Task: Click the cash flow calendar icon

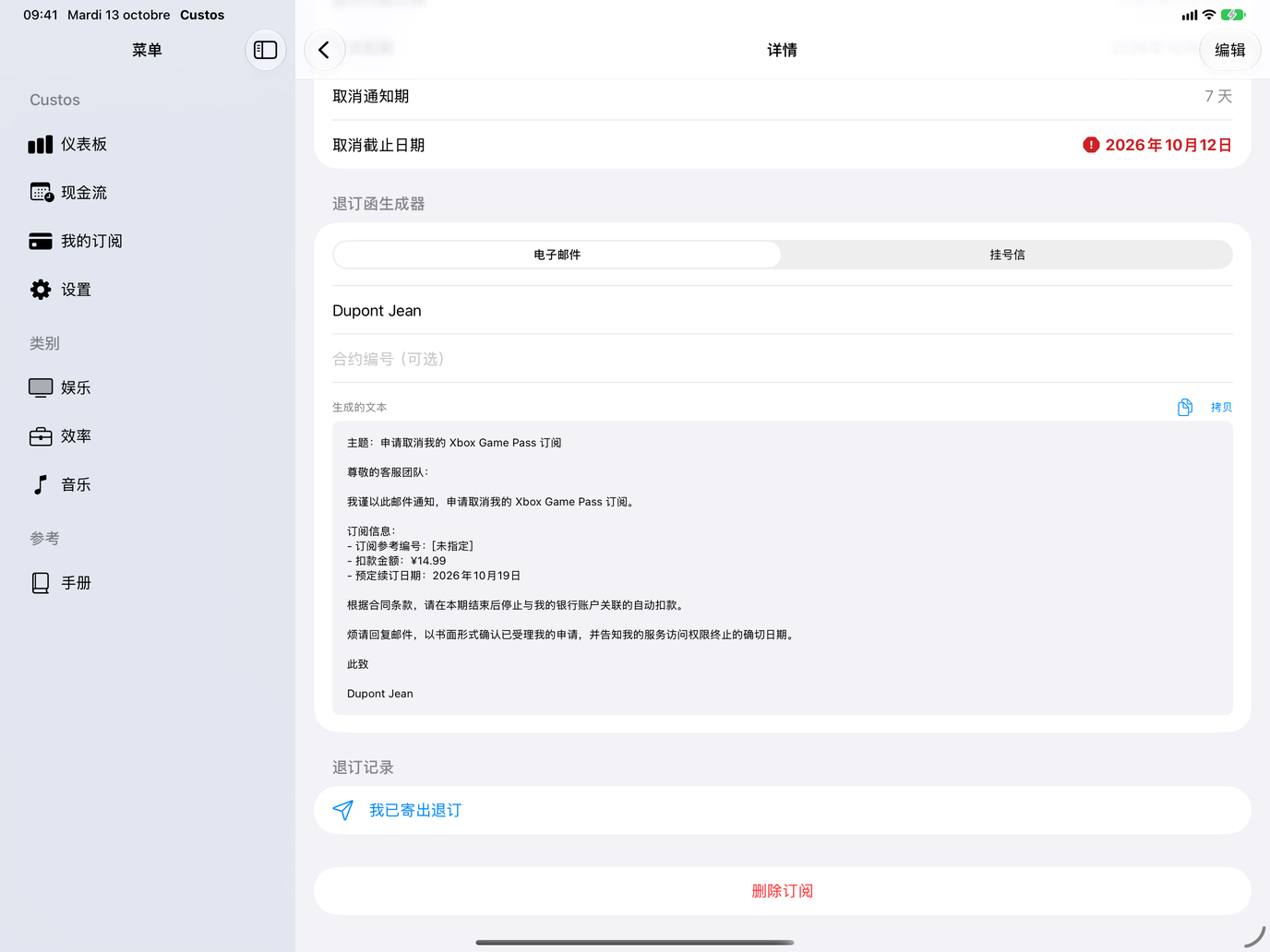Action: tap(42, 192)
